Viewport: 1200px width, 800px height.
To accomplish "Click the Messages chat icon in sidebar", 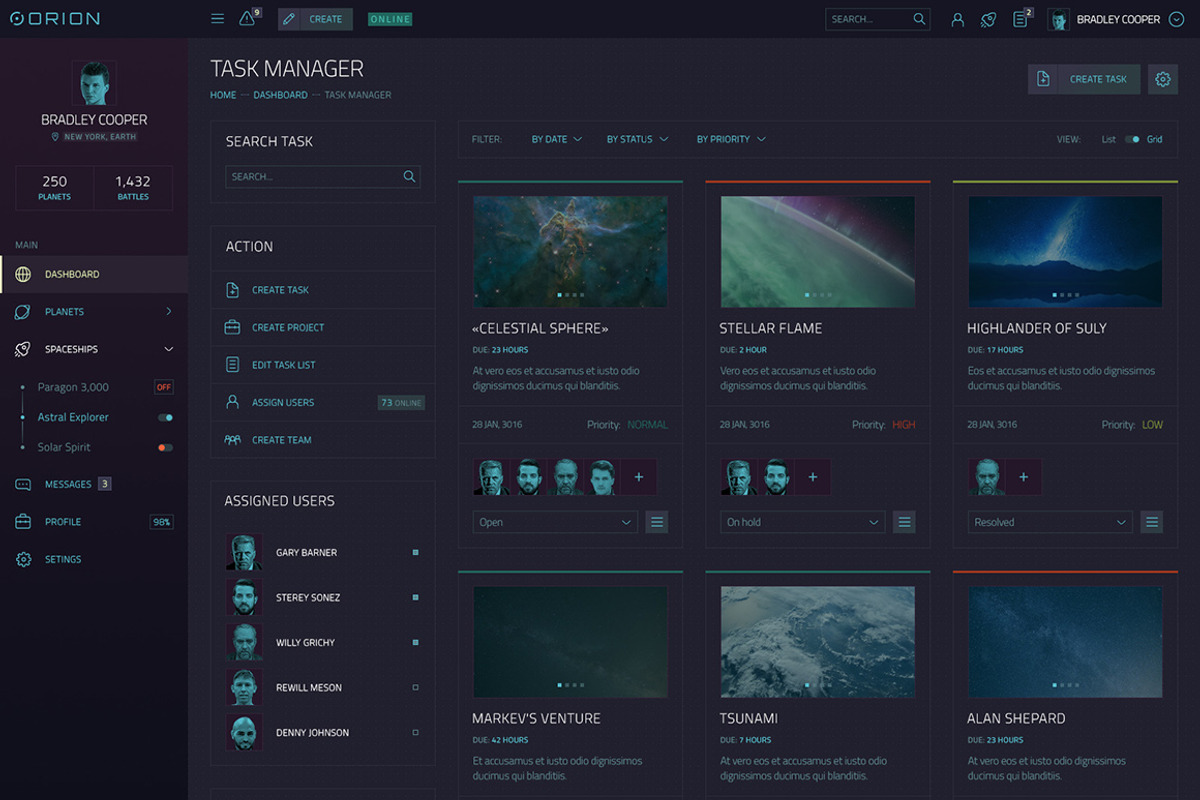I will [x=23, y=484].
